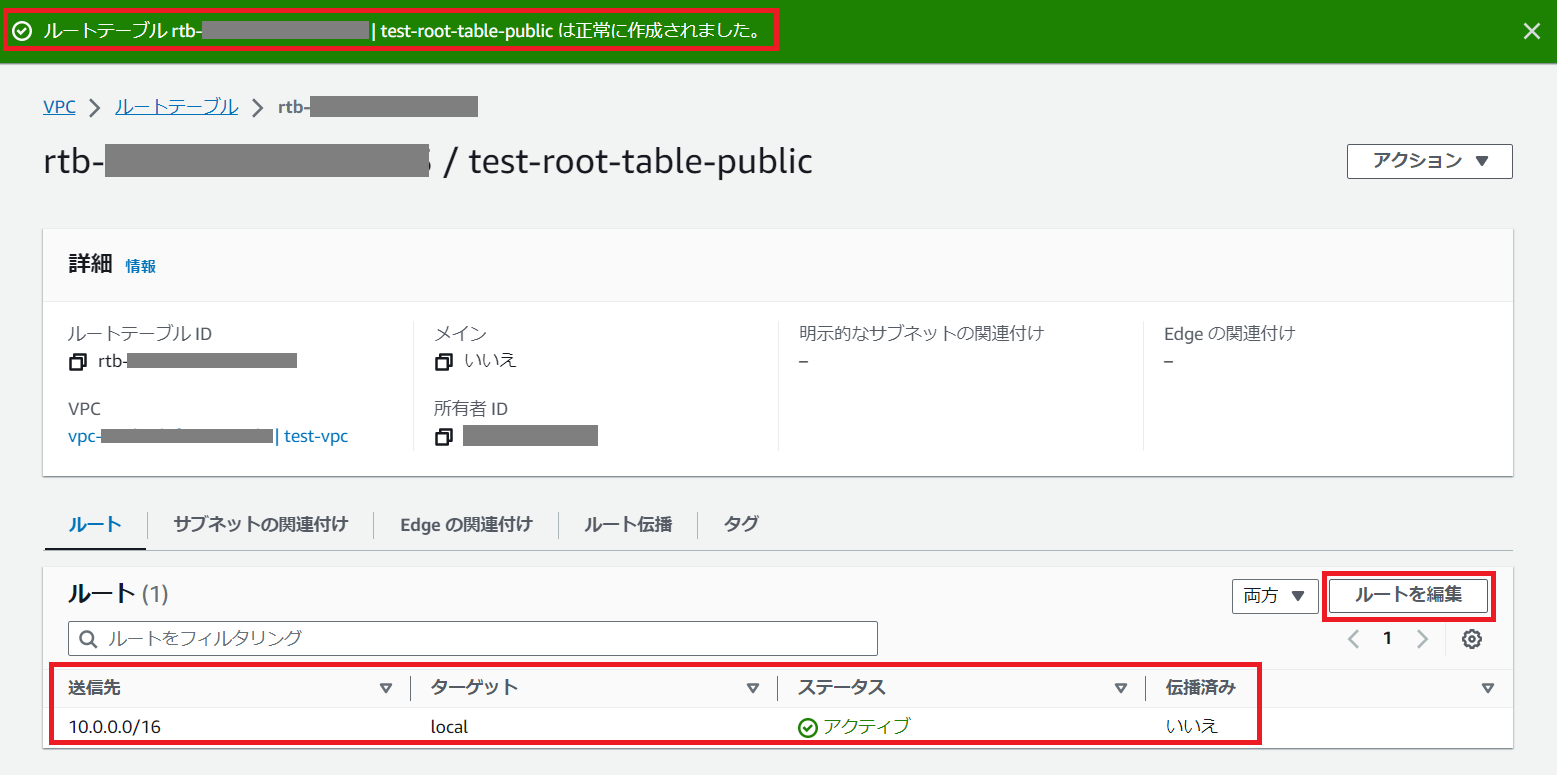Dismiss the green success notification banner
Image resolution: width=1557 pixels, height=775 pixels.
[x=1531, y=31]
